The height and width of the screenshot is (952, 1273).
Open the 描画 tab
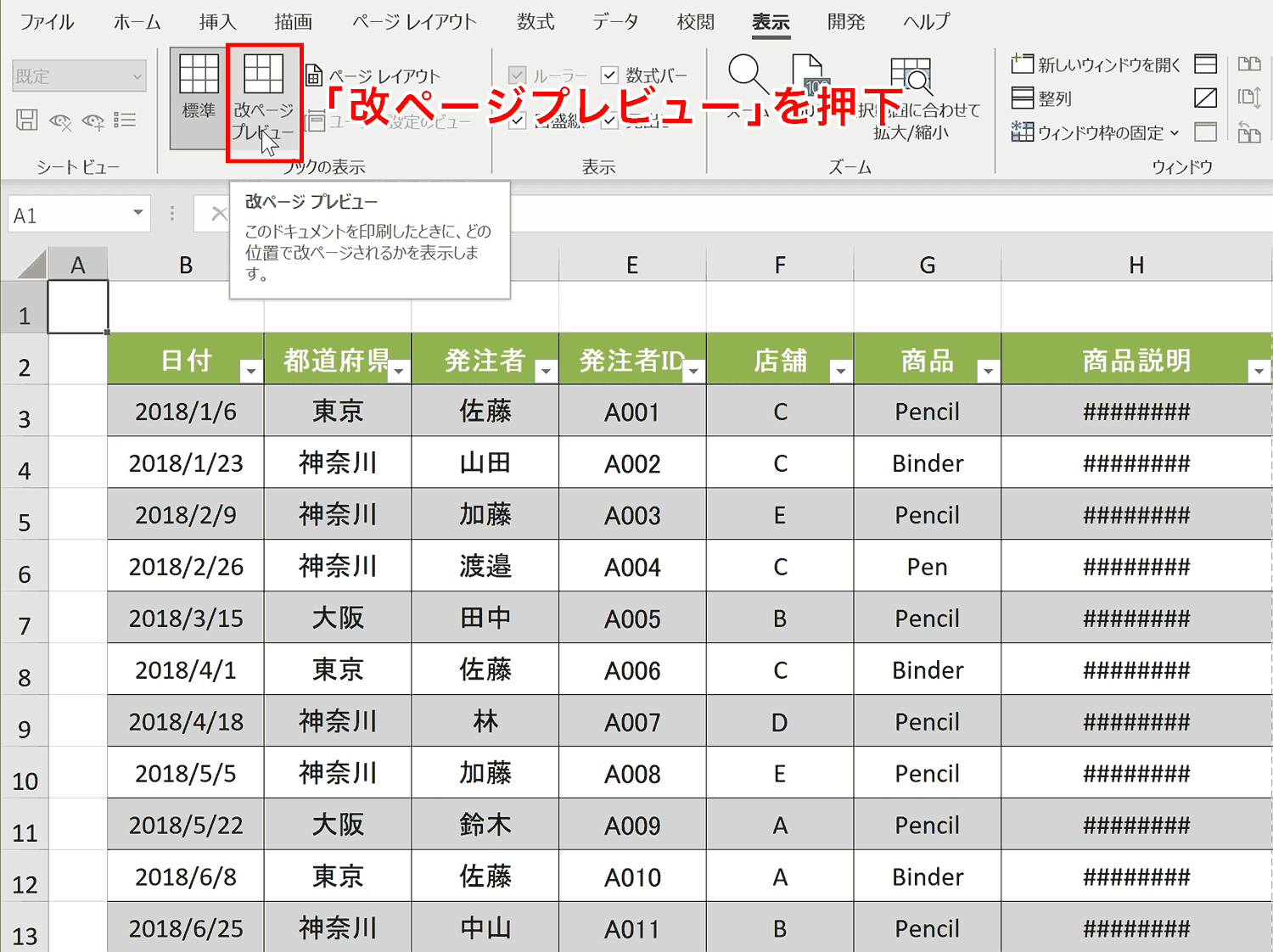[294, 22]
